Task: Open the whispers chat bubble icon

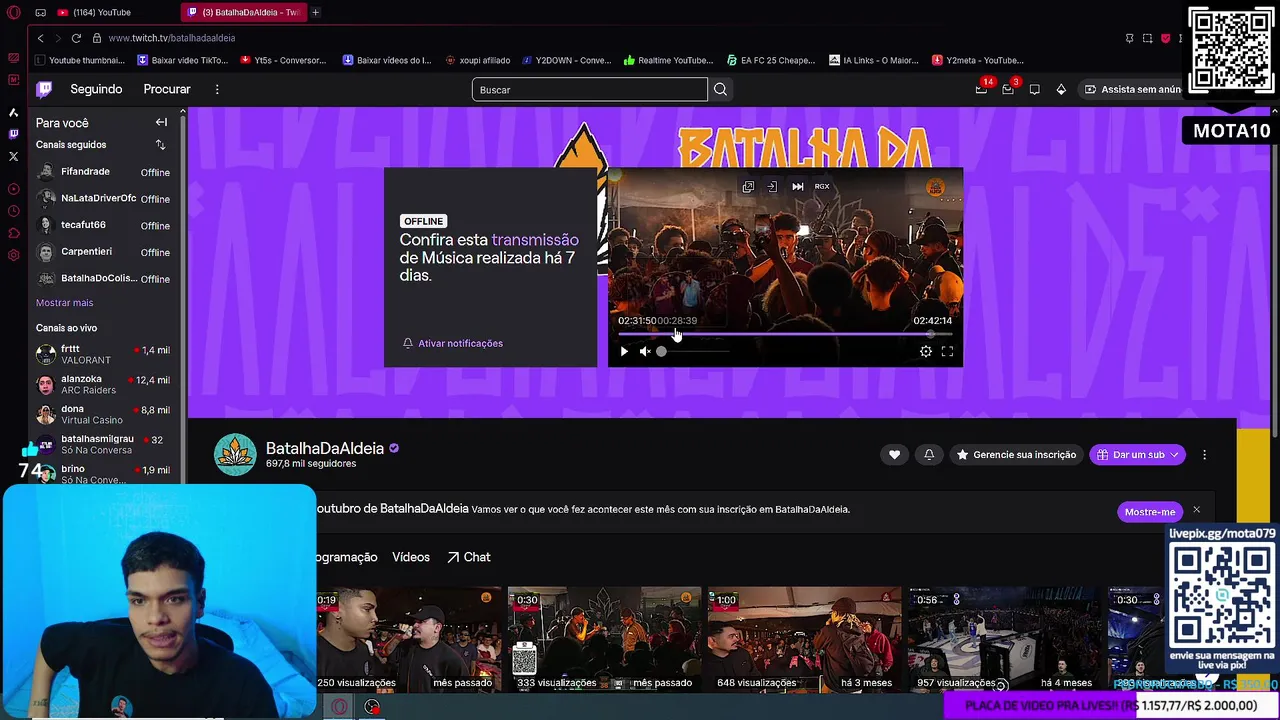Action: click(x=1034, y=89)
